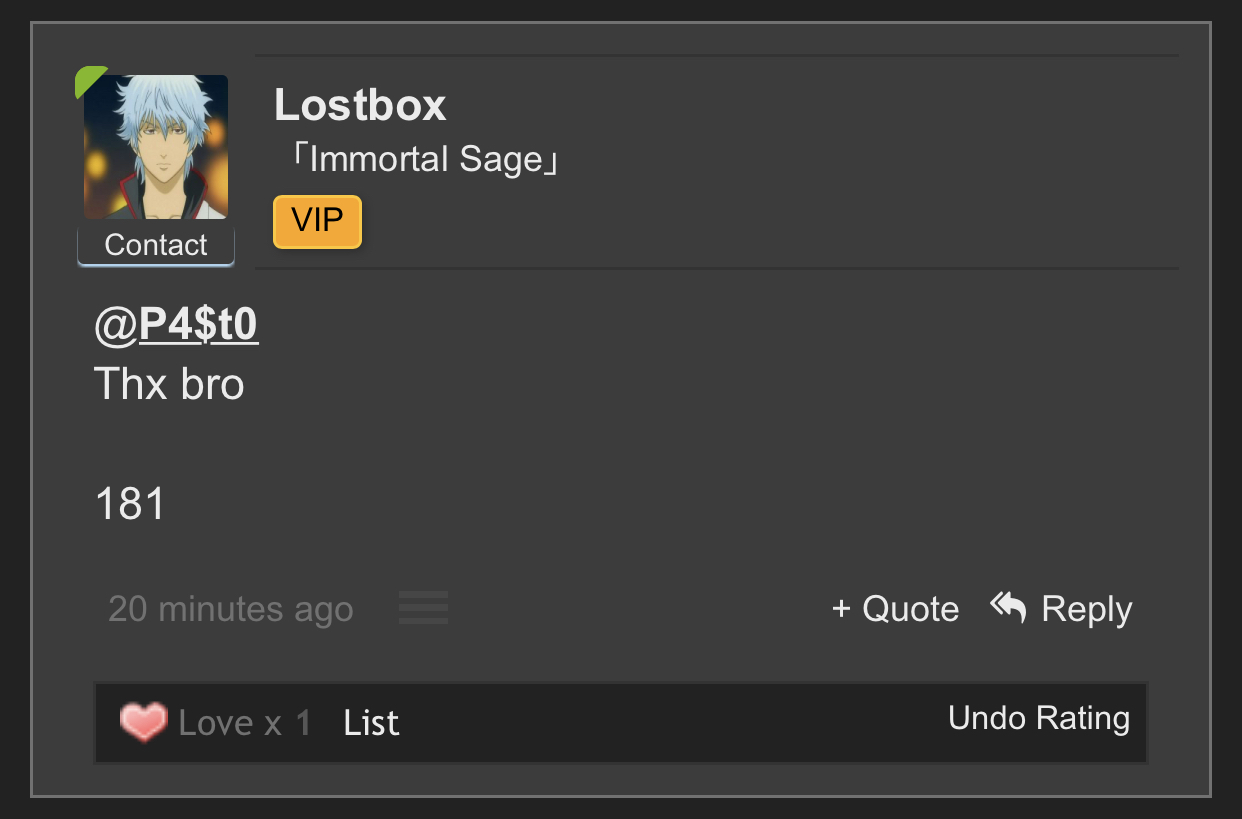Screen dimensions: 1242x819
Task: Open the Lostbox username profile link
Action: [360, 105]
